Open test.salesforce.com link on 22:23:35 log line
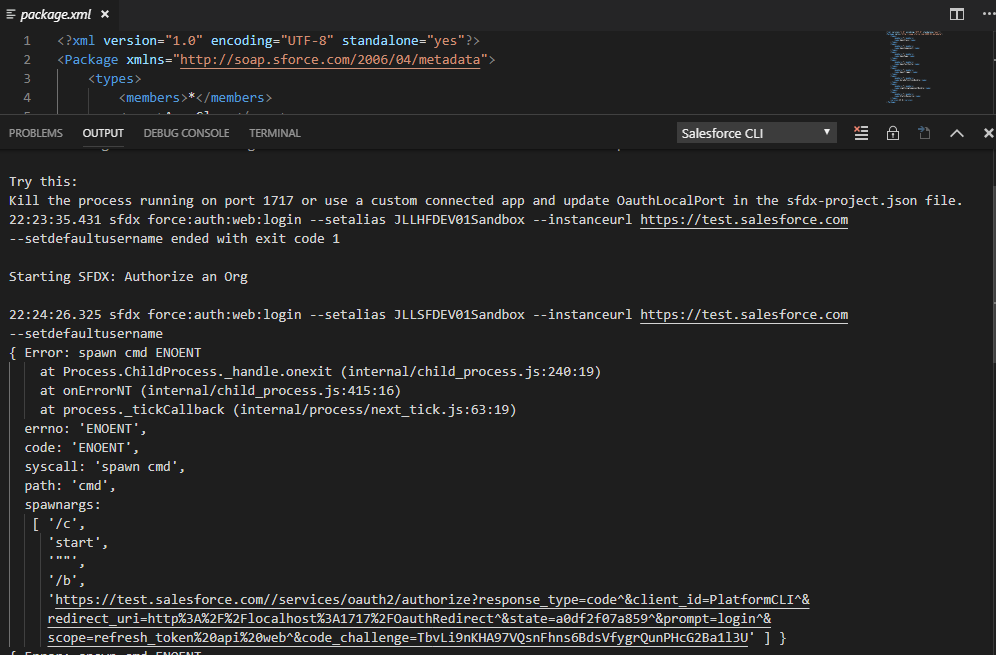This screenshot has height=655, width=996. click(x=743, y=220)
